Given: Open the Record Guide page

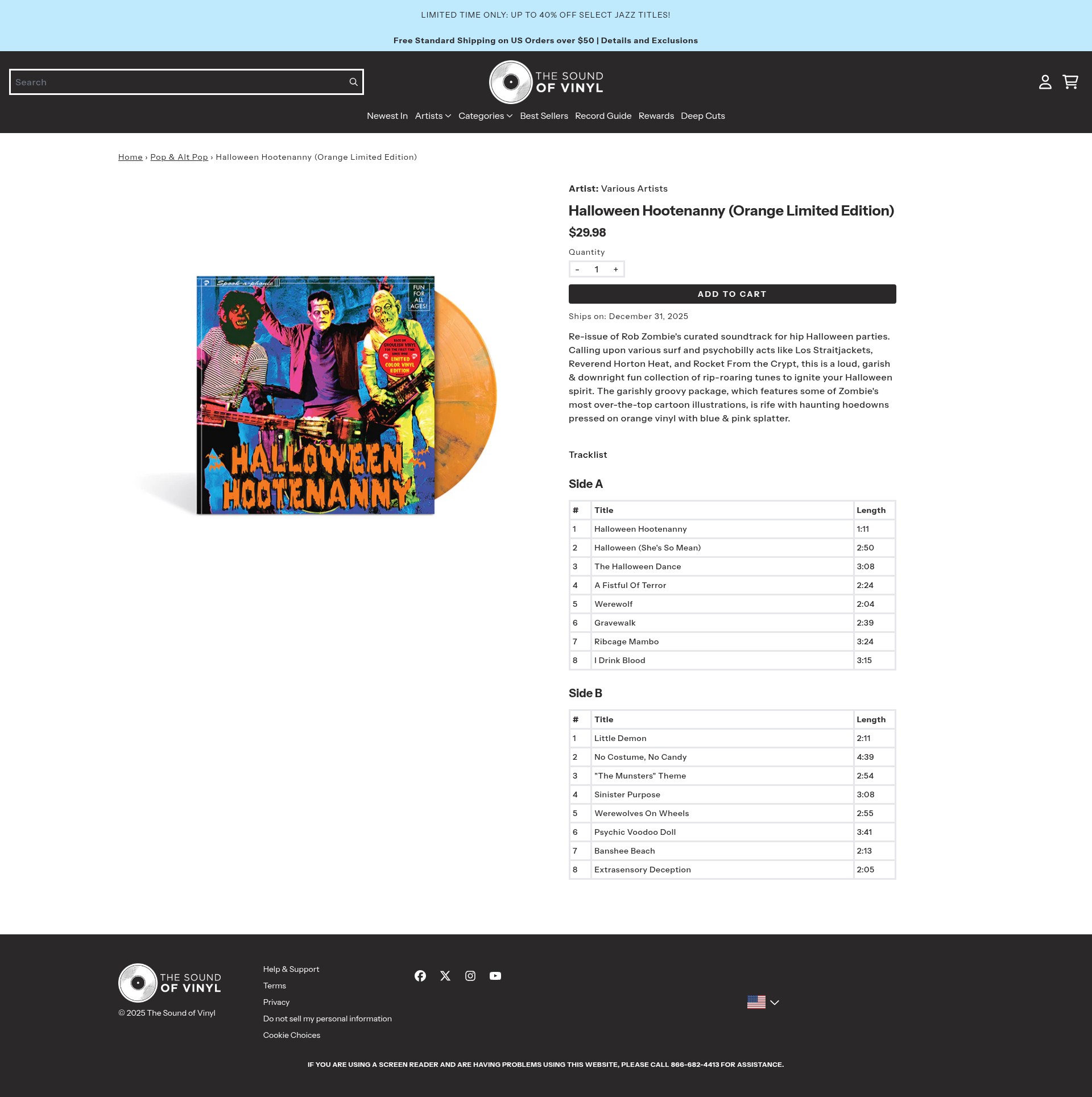Looking at the screenshot, I should tap(603, 115).
